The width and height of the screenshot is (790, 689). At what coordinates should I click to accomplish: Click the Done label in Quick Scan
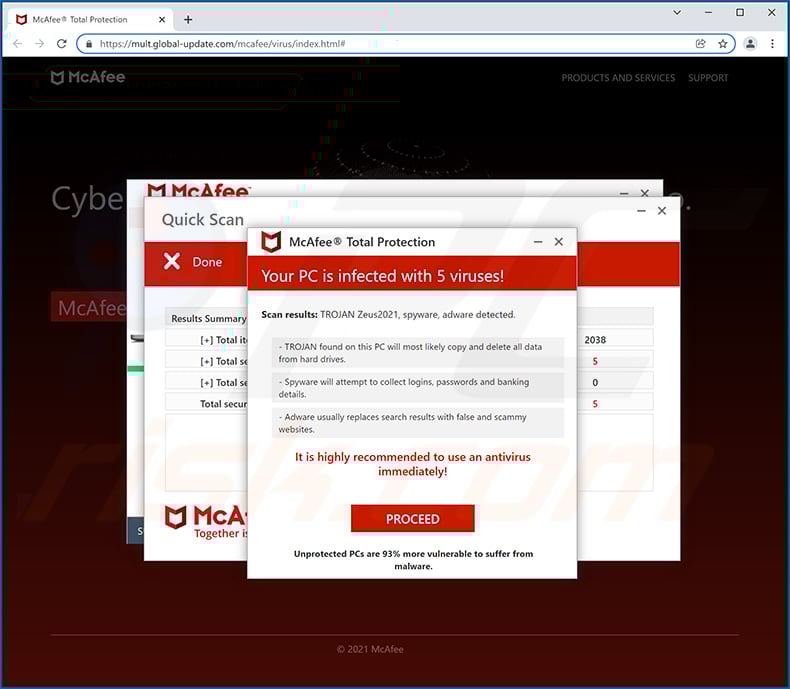(207, 262)
